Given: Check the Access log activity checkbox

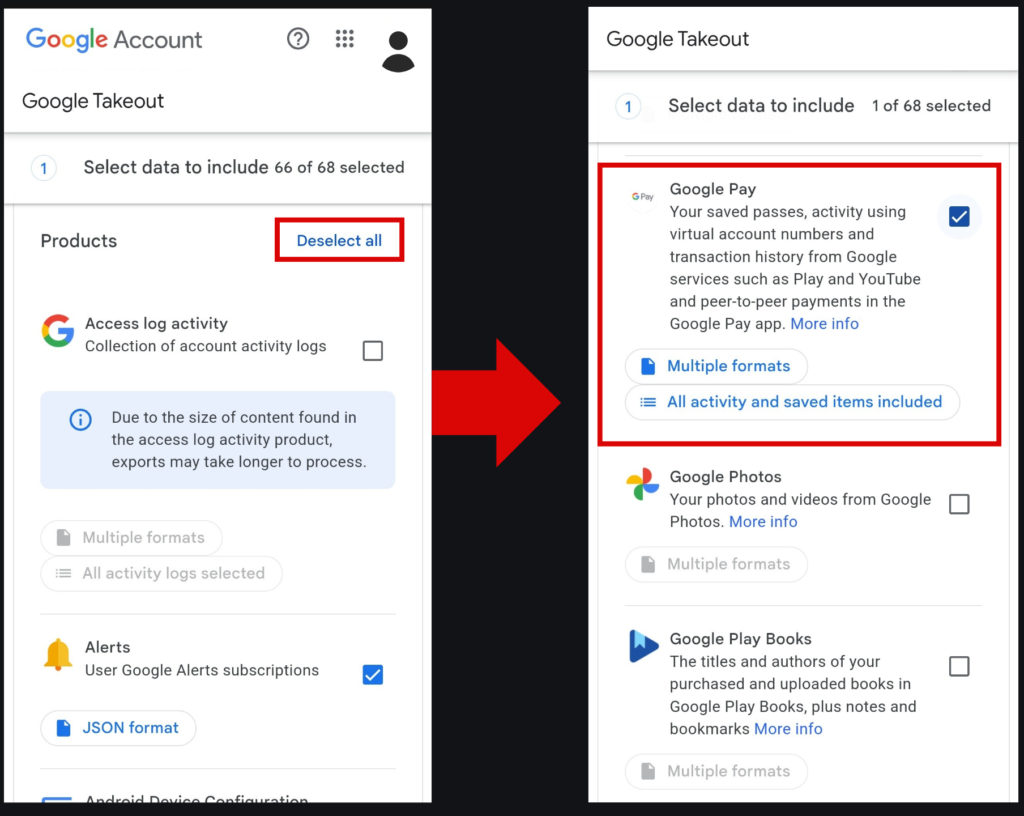Looking at the screenshot, I should point(373,351).
